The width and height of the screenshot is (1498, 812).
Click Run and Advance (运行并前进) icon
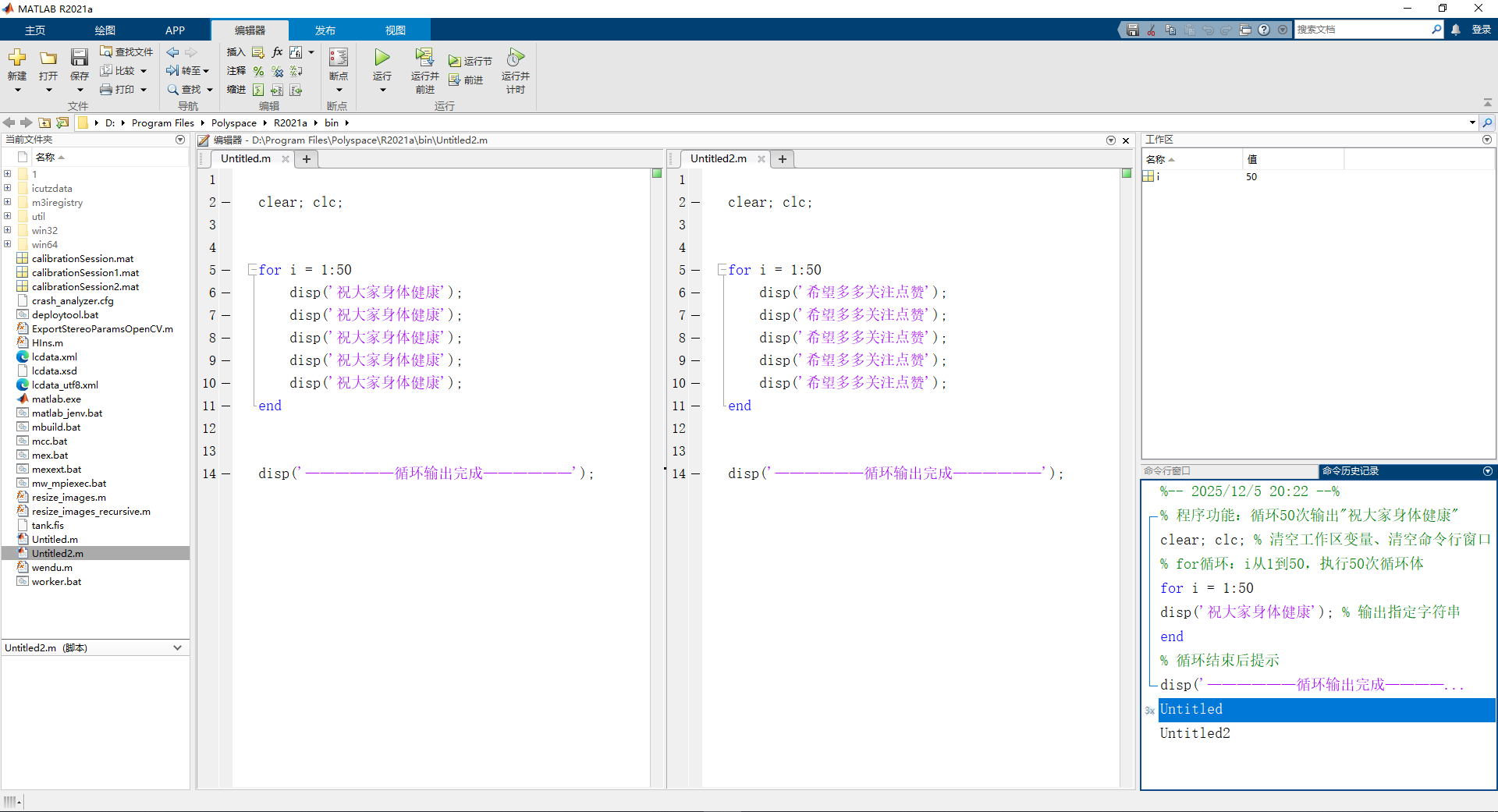click(424, 58)
